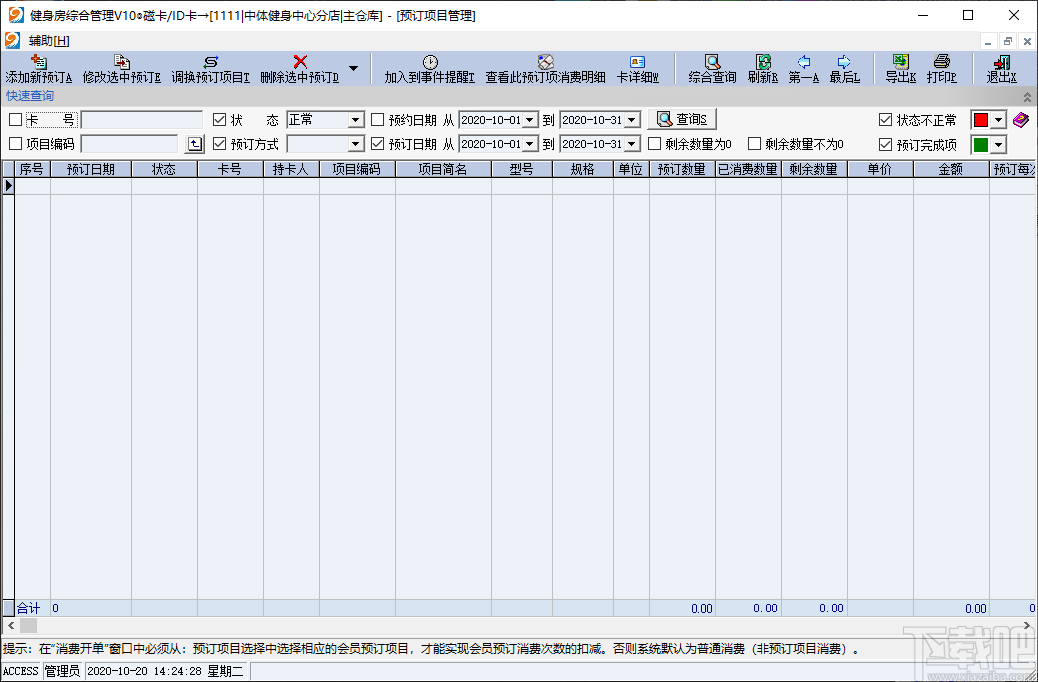This screenshot has width=1038, height=682.
Task: Click the horizontal scrollbar right arrow
Action: click(1029, 625)
